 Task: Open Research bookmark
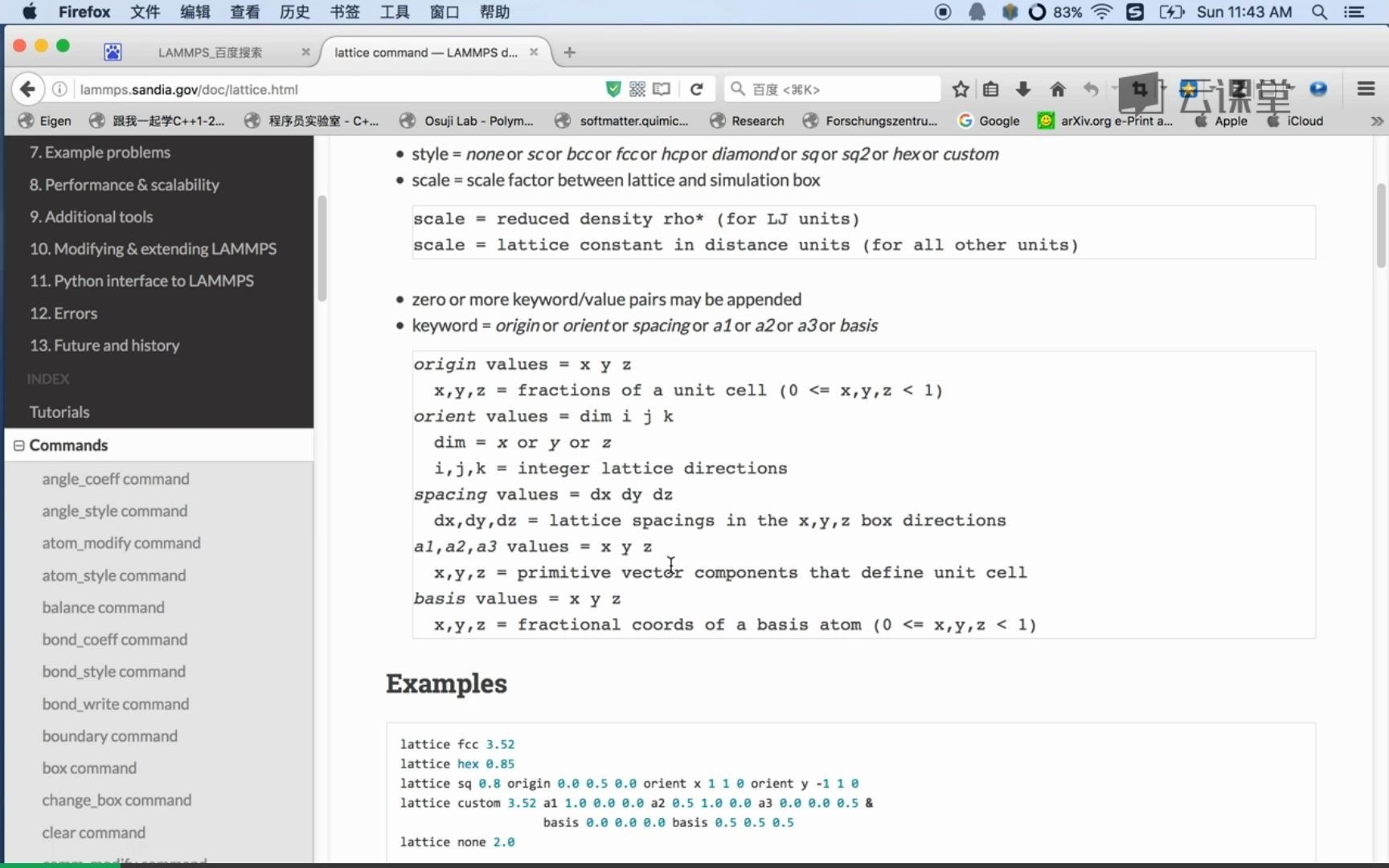tap(747, 121)
